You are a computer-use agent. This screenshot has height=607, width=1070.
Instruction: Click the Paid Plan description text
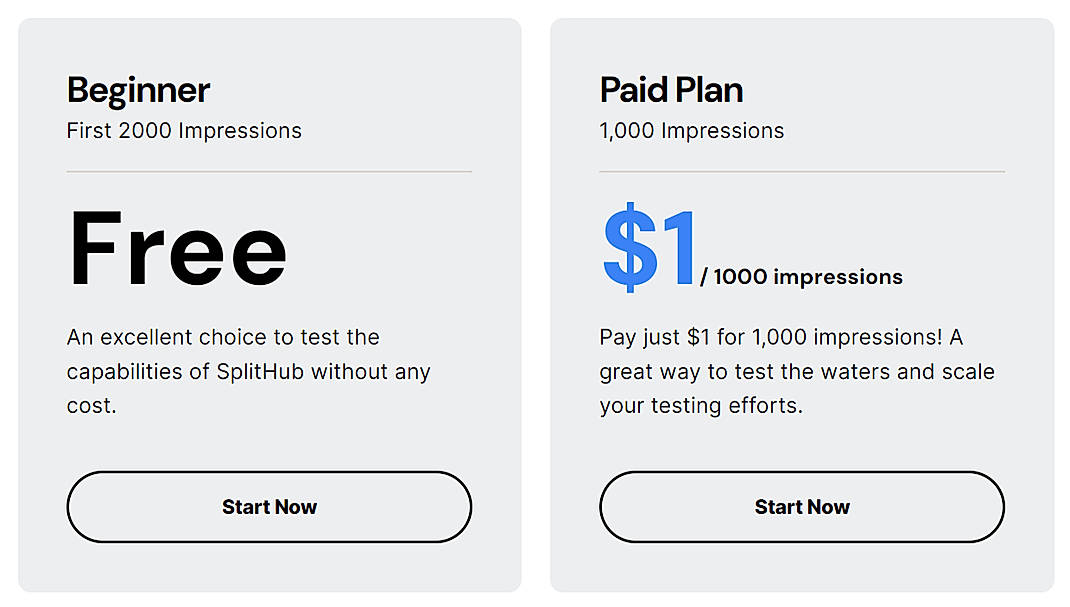[x=795, y=371]
